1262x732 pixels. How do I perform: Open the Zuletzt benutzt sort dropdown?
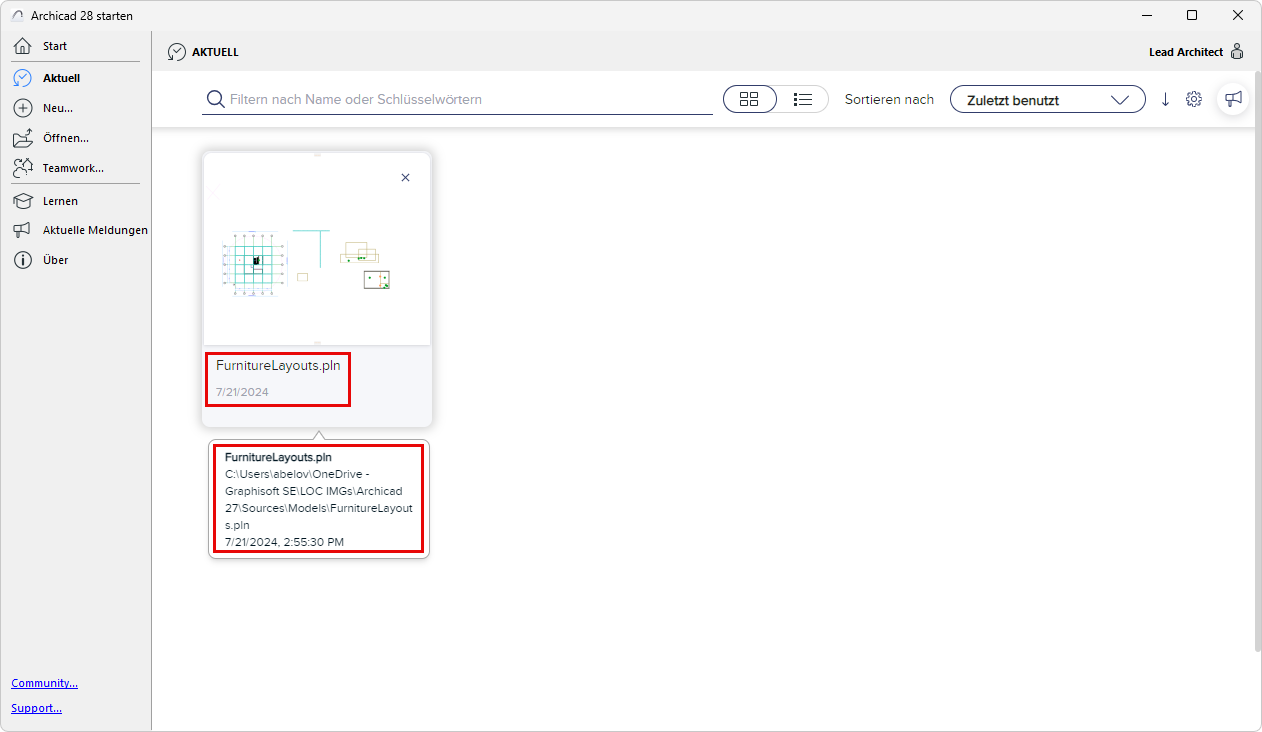(x=1048, y=99)
